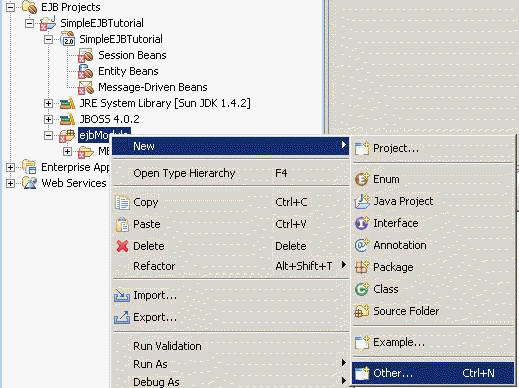This screenshot has height=388, width=519.
Task: Select the Message-Driven Beans tree label
Action: pyautogui.click(x=153, y=87)
